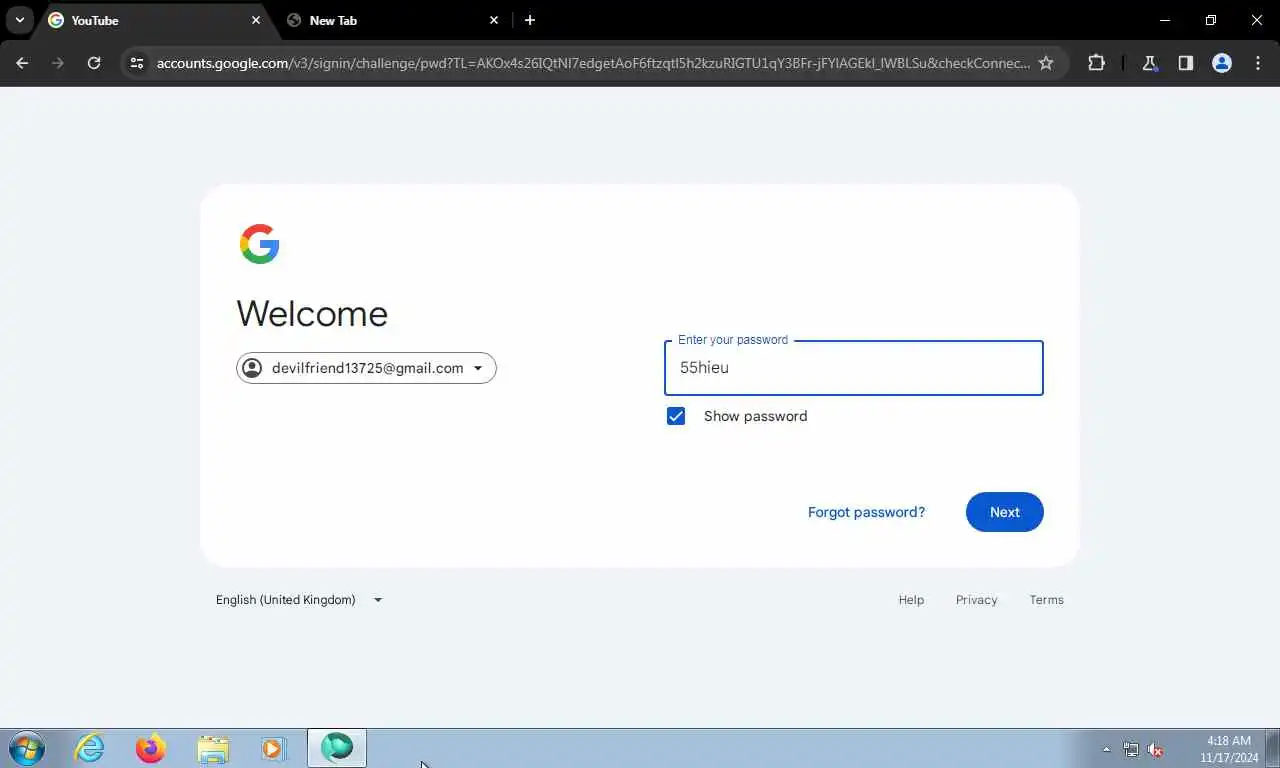
Task: Click the Forgot password? link
Action: coord(866,512)
